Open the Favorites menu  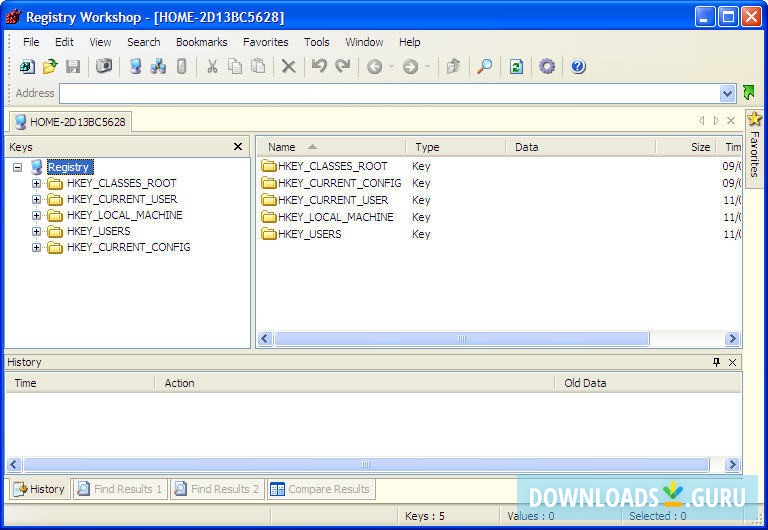click(265, 42)
